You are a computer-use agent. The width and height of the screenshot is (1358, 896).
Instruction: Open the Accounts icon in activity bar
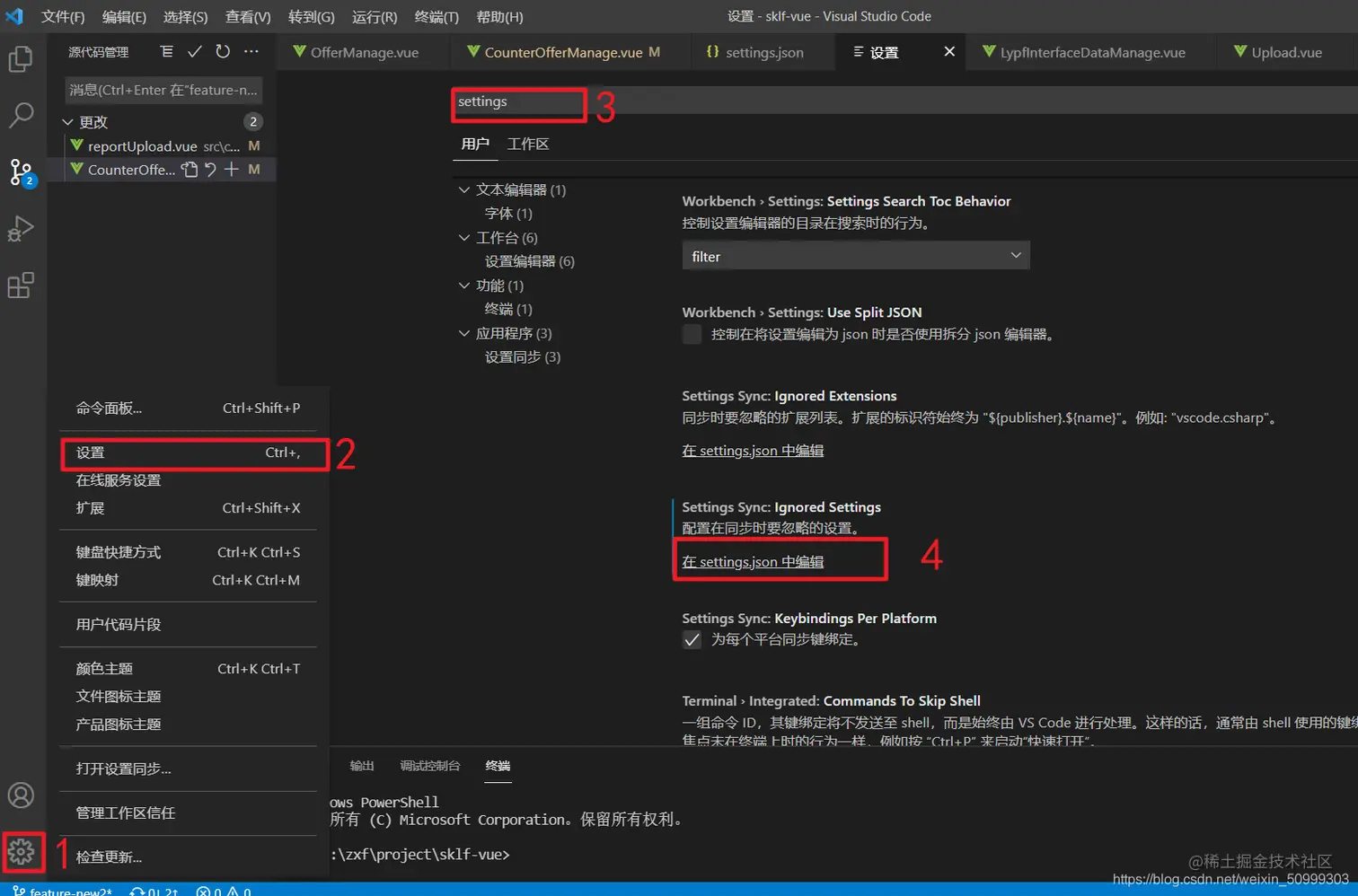(x=21, y=795)
